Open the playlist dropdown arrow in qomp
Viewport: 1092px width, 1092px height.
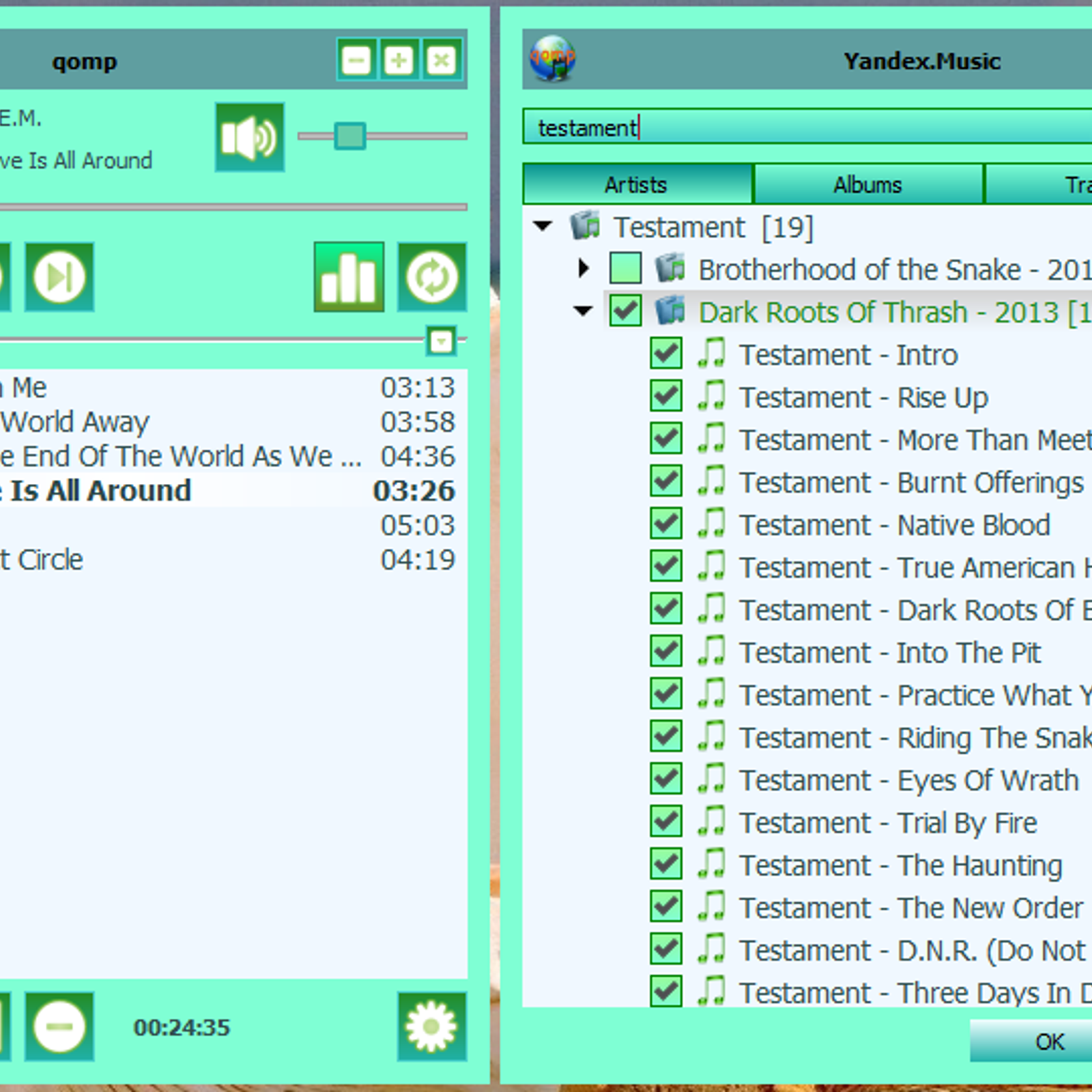(x=442, y=340)
